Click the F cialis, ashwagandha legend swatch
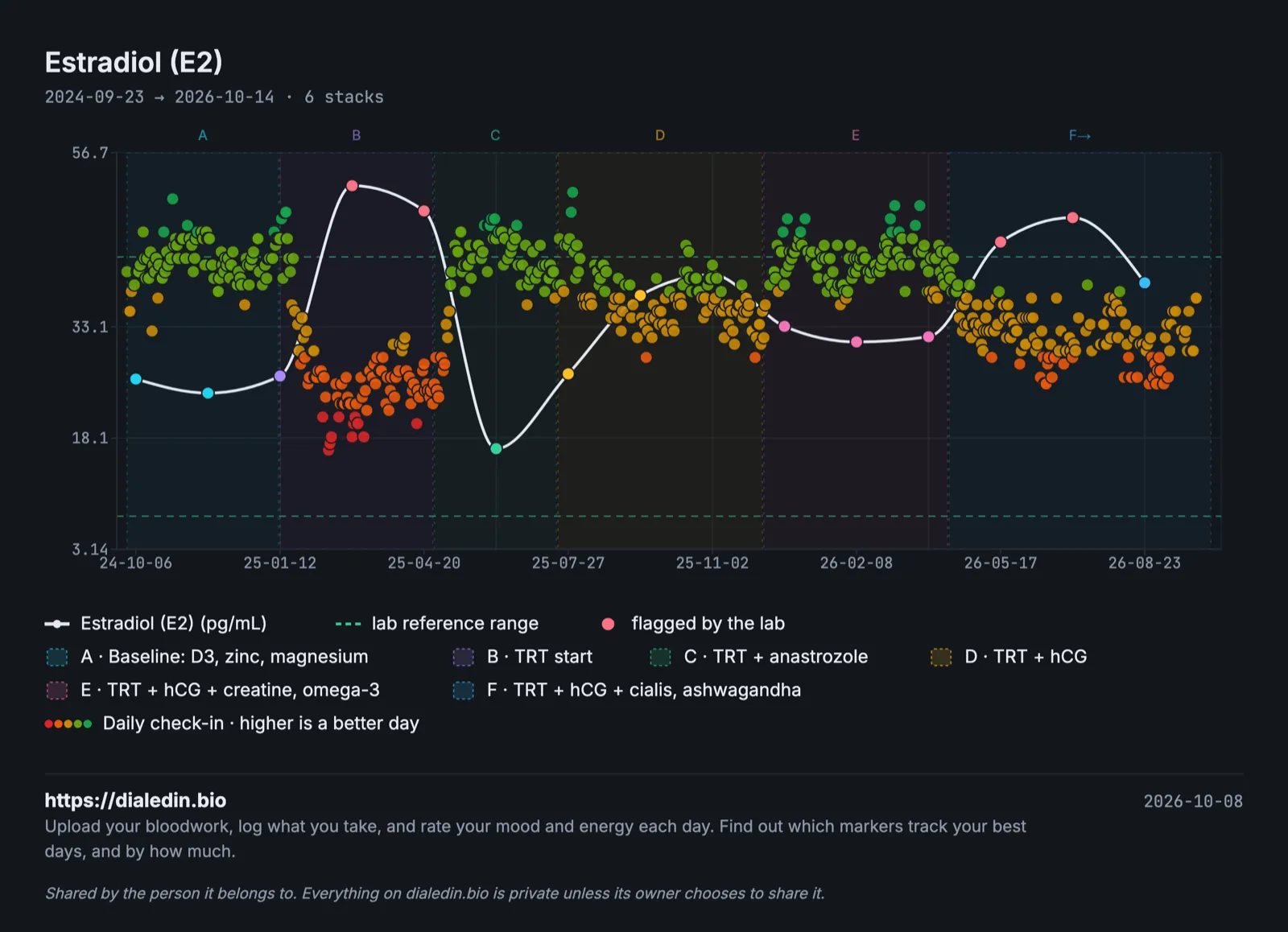1288x932 pixels. (464, 691)
